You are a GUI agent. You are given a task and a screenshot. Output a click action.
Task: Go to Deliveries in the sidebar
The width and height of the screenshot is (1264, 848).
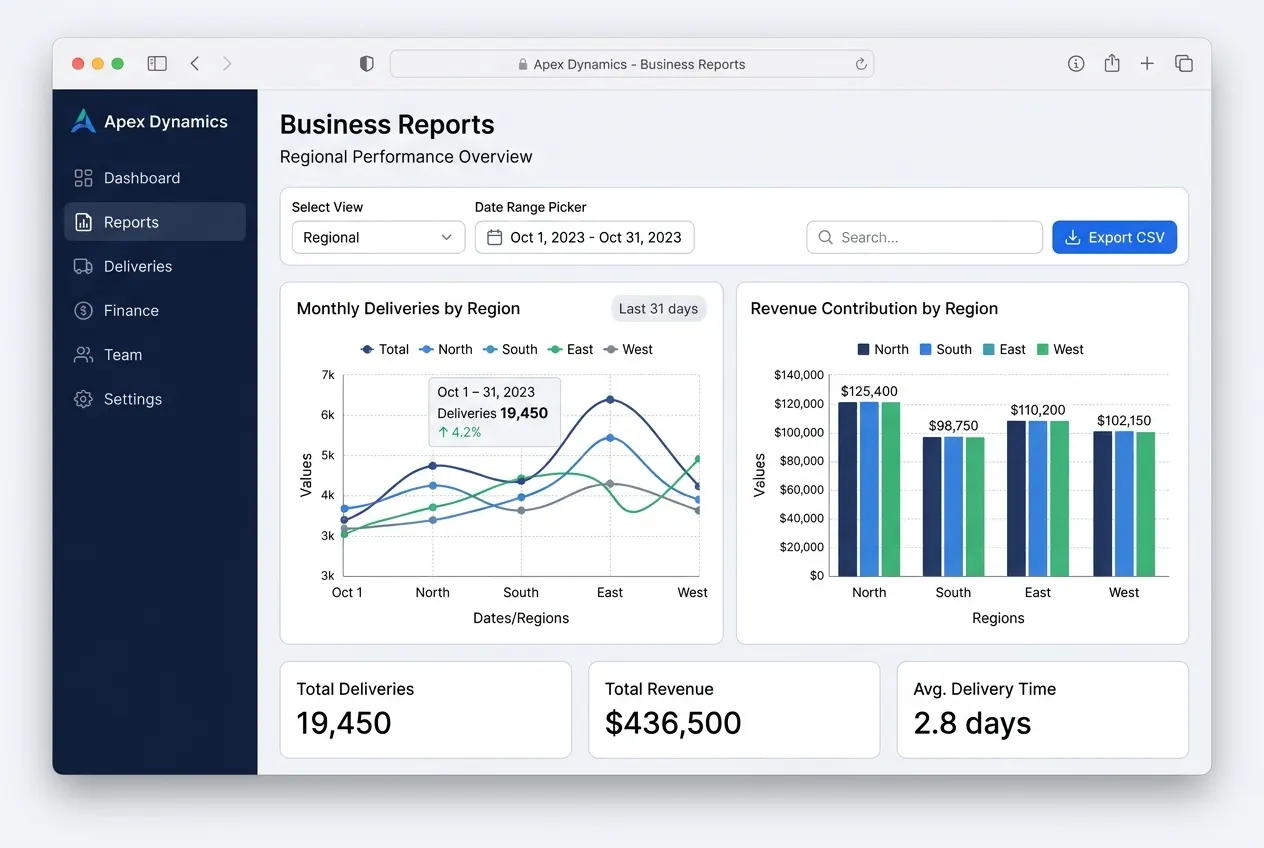tap(155, 266)
